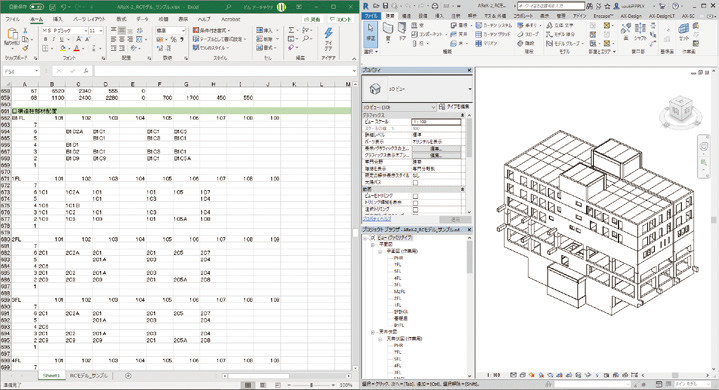
Task: Click the Properties Apply (適用) button
Action: click(455, 220)
